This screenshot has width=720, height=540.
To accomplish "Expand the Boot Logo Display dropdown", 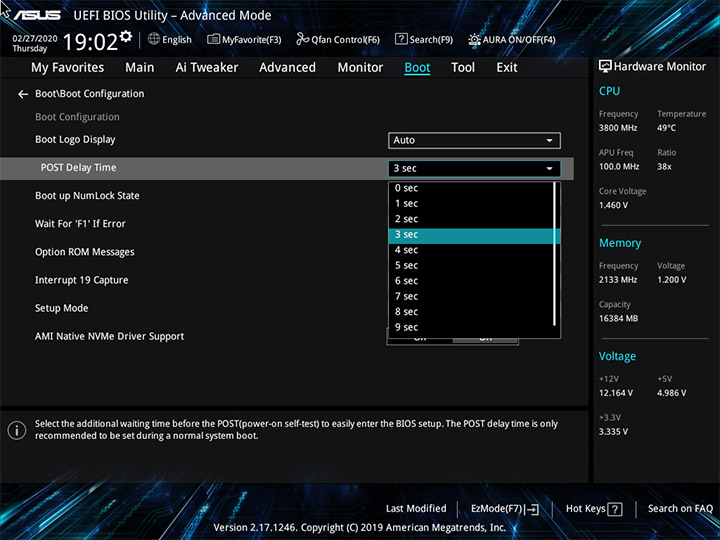I will coord(474,141).
